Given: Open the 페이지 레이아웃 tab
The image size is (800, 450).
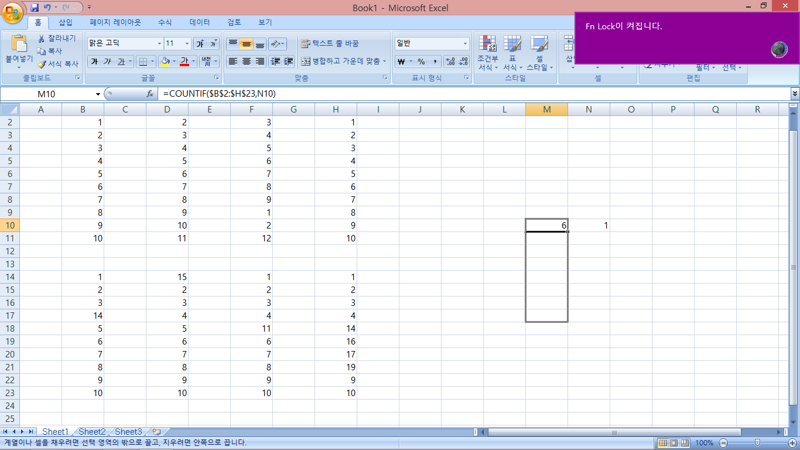Looking at the screenshot, I should coord(115,22).
